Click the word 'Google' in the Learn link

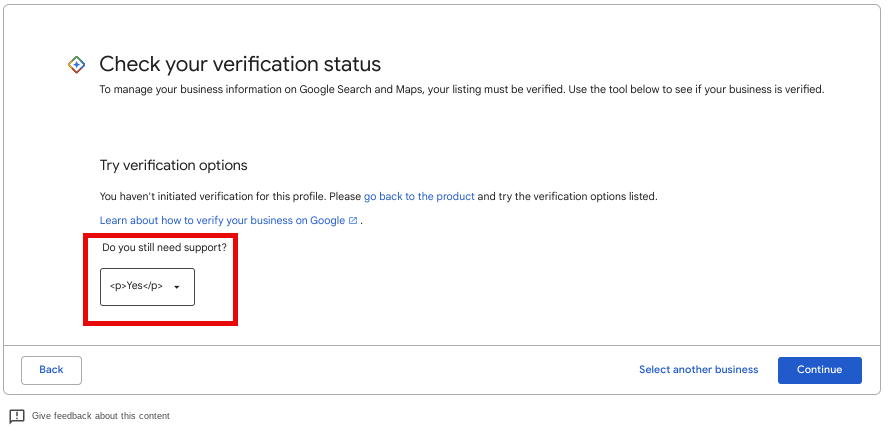[x=327, y=220]
